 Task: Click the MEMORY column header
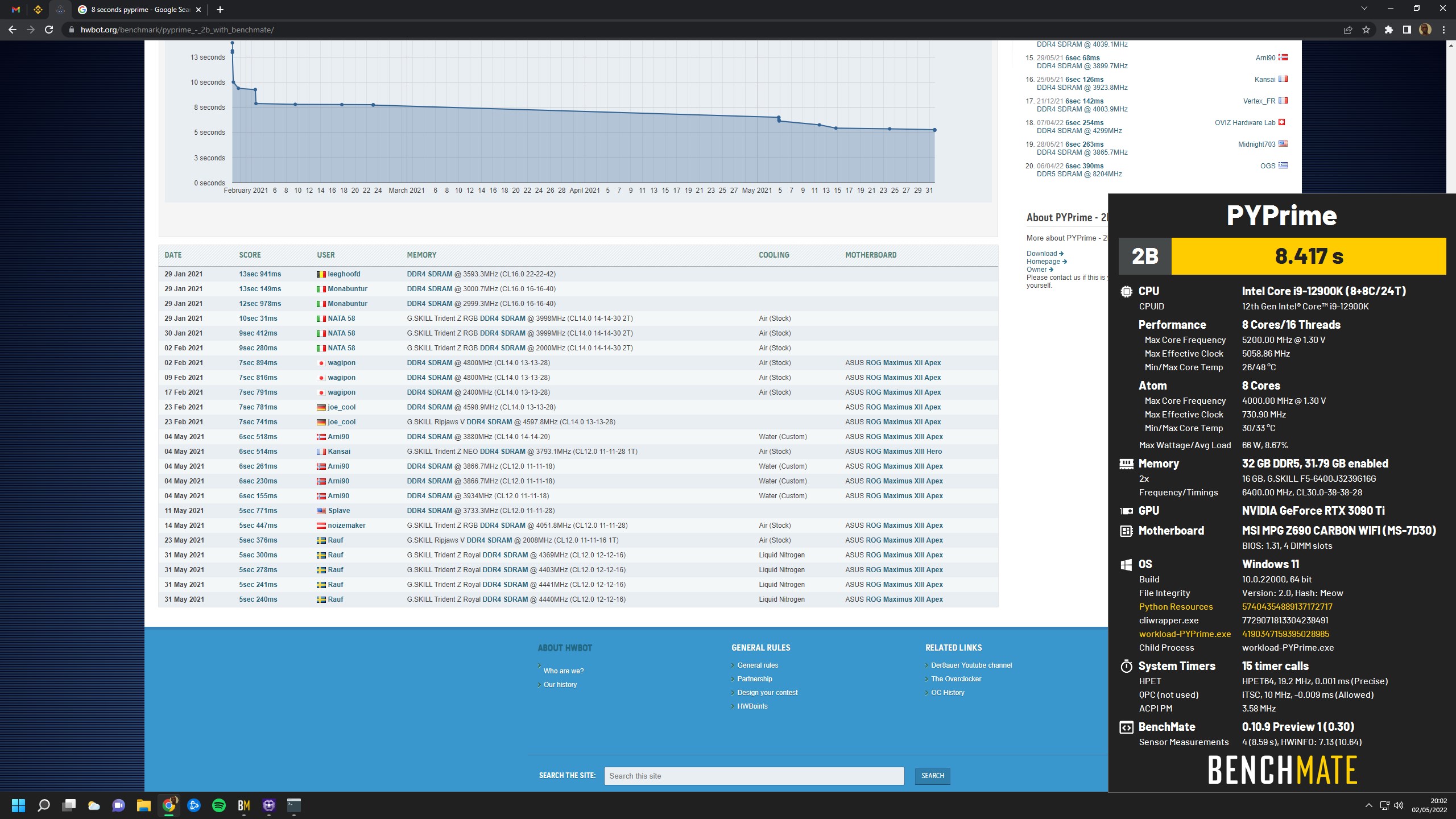(421, 255)
